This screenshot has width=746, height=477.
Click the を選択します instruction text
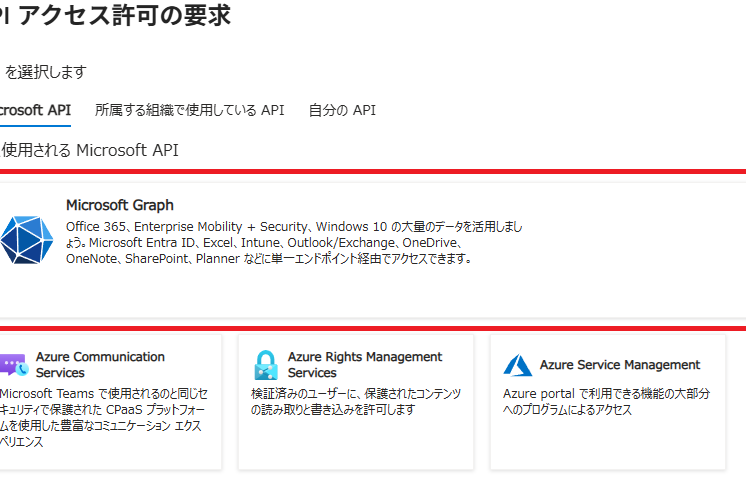click(x=45, y=72)
